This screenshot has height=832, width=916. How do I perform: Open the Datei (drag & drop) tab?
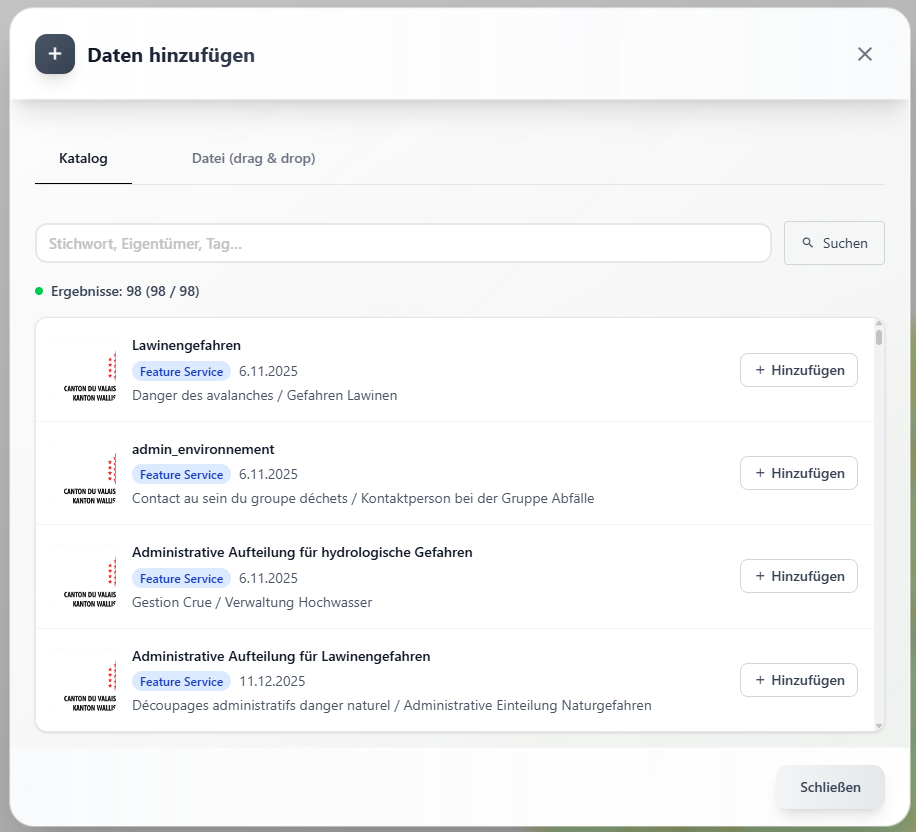pyautogui.click(x=253, y=158)
